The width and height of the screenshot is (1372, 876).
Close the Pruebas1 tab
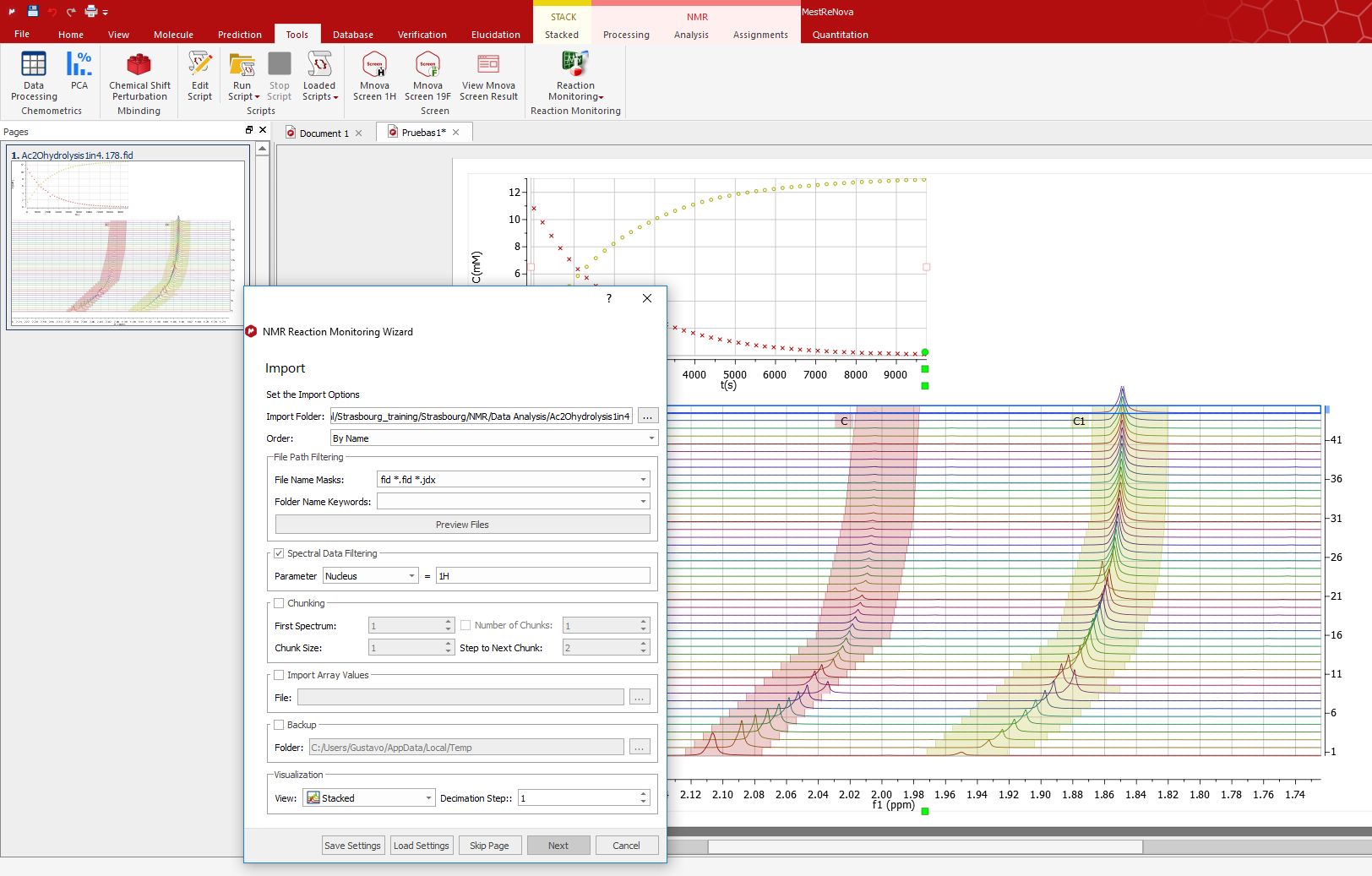[456, 133]
